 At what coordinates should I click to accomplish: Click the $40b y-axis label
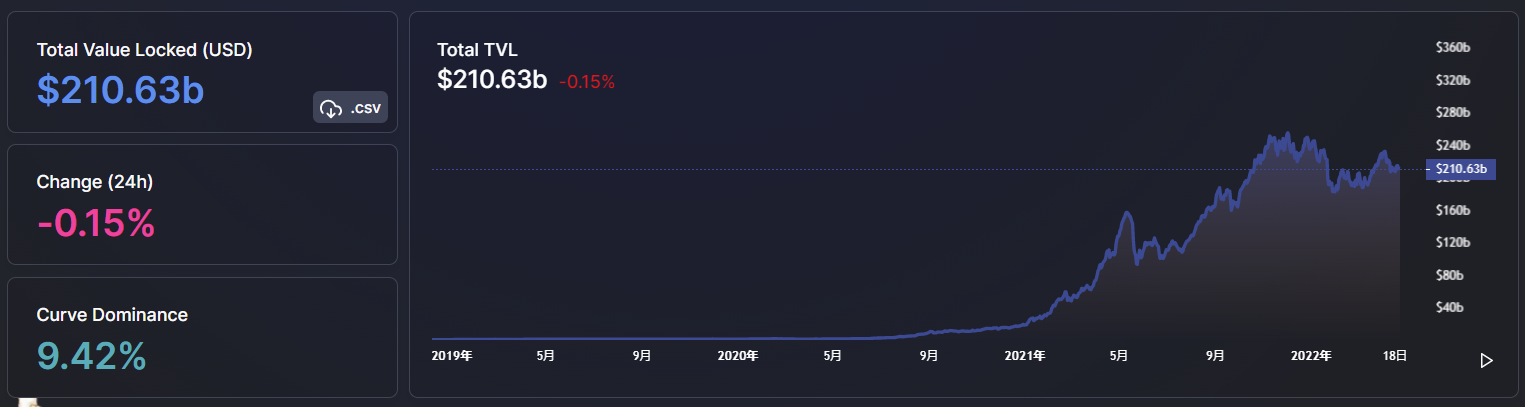1450,307
